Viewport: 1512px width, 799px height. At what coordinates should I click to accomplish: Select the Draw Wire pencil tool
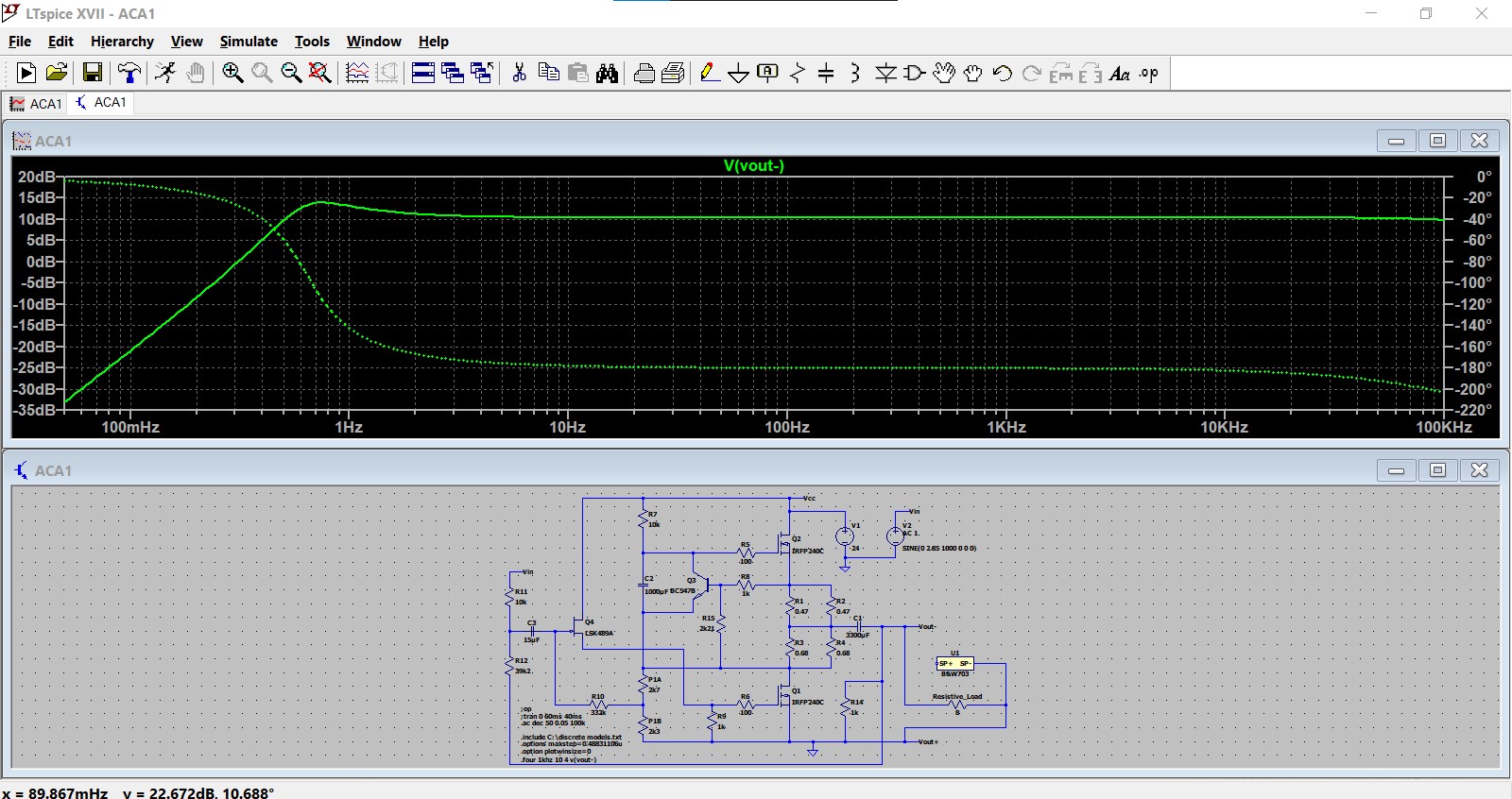pyautogui.click(x=710, y=73)
